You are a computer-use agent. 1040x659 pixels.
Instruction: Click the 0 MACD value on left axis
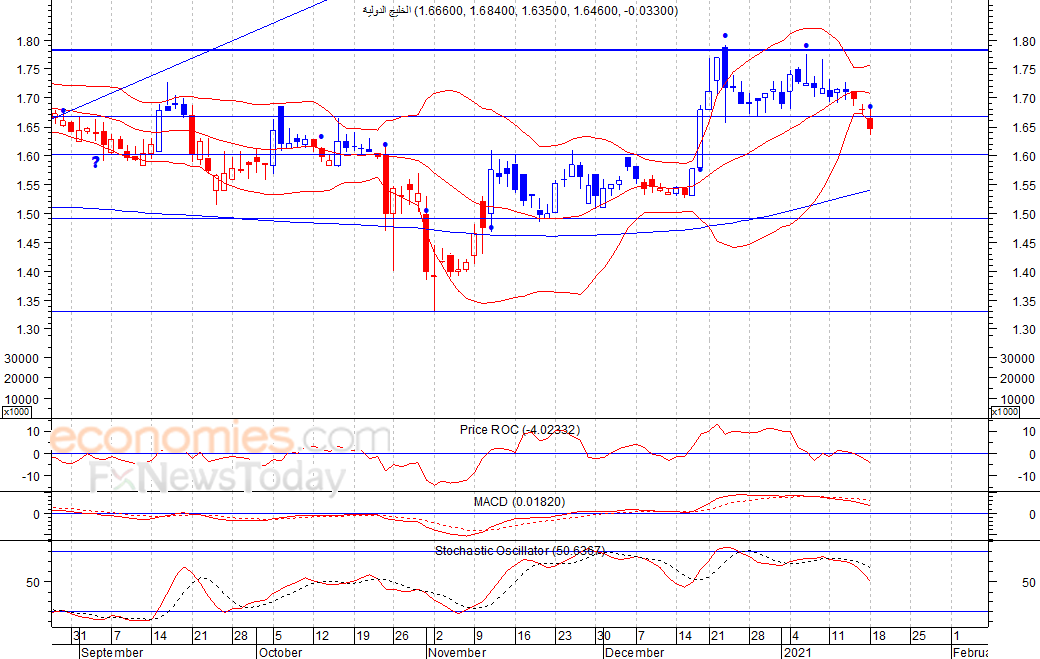click(36, 514)
